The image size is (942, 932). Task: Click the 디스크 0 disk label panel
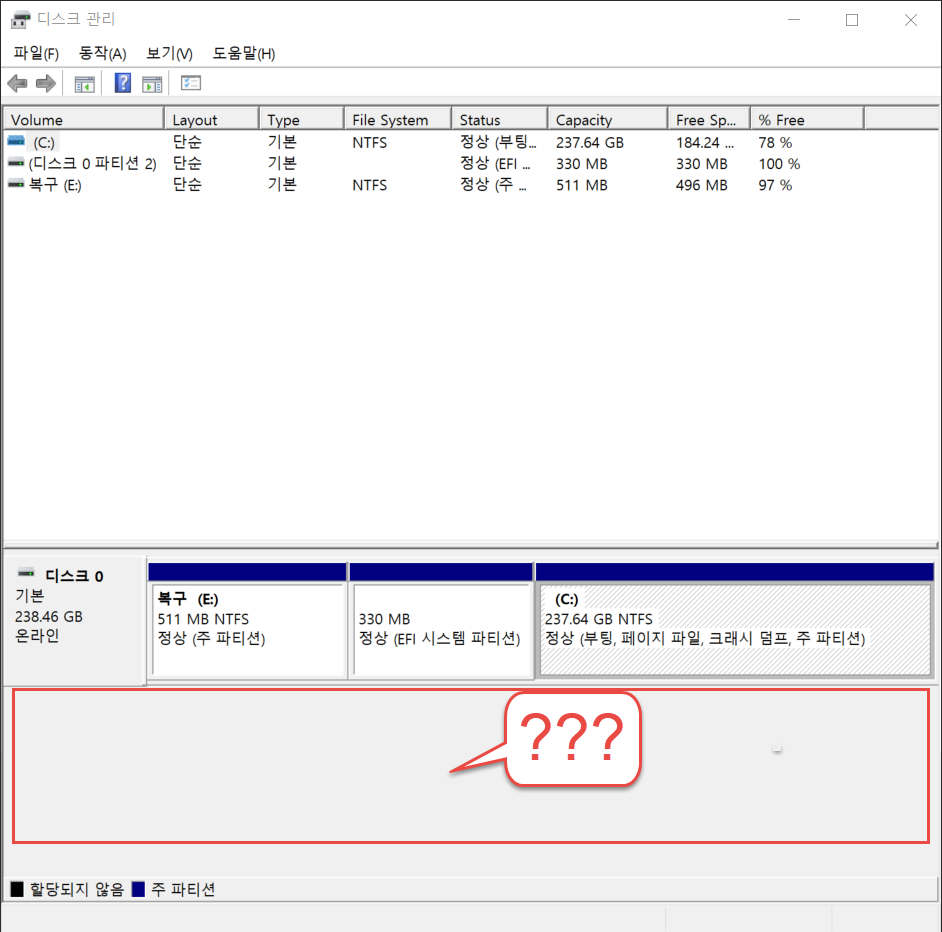click(74, 621)
